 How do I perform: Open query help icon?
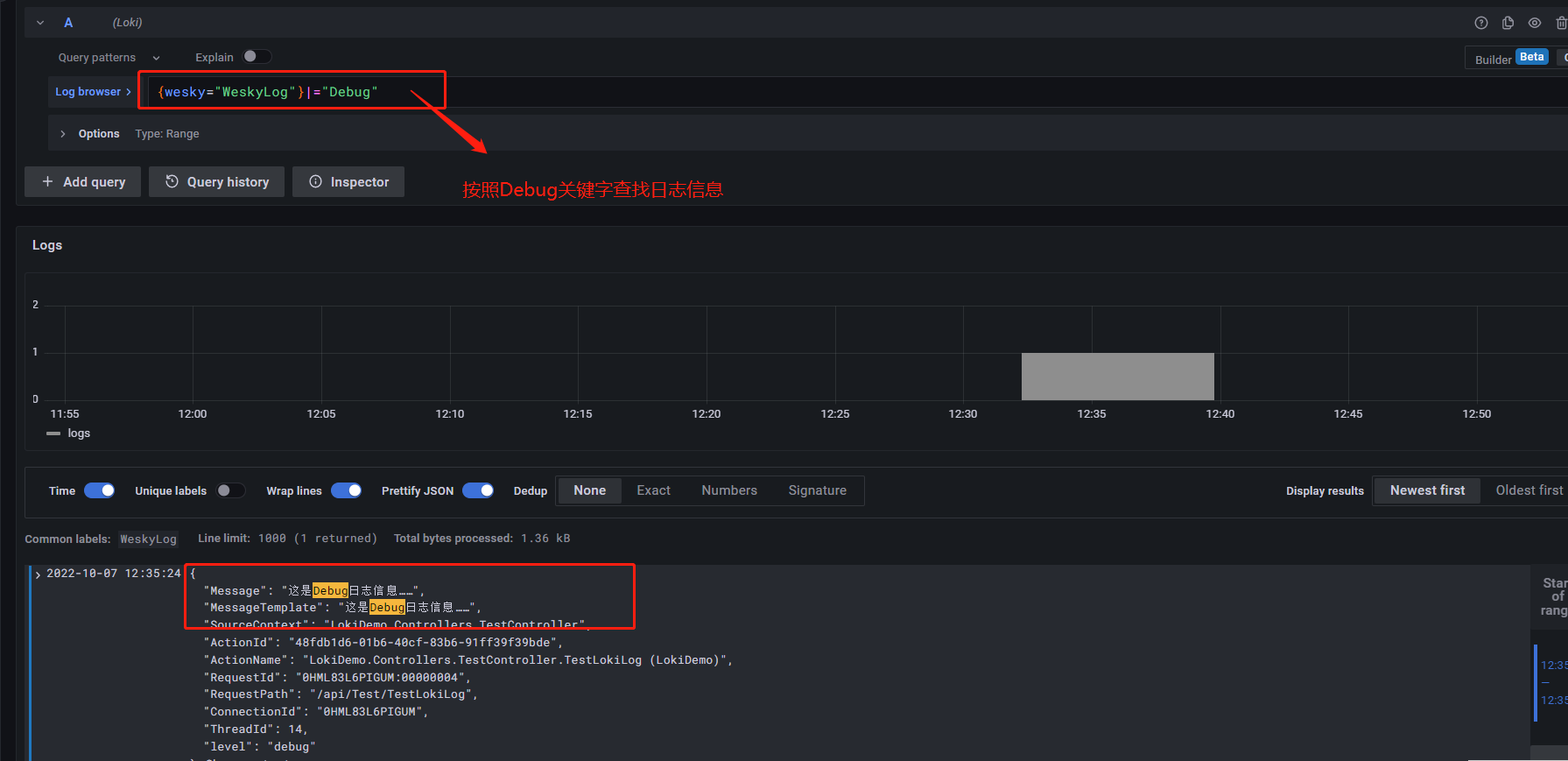tap(1481, 23)
